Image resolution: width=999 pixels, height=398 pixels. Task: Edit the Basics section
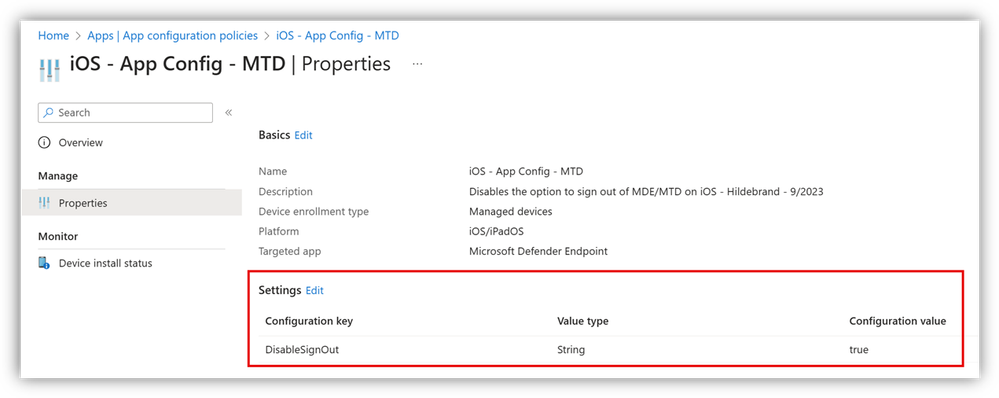[303, 135]
